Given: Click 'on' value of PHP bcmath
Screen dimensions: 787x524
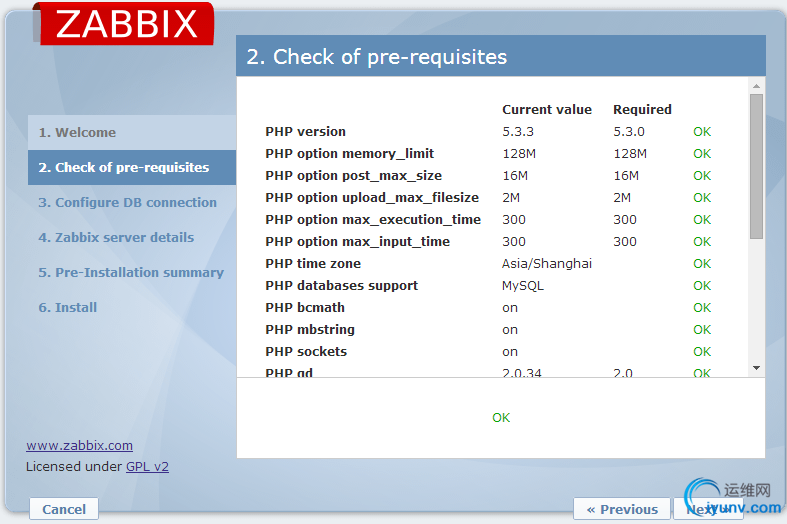Looking at the screenshot, I should coord(510,308).
